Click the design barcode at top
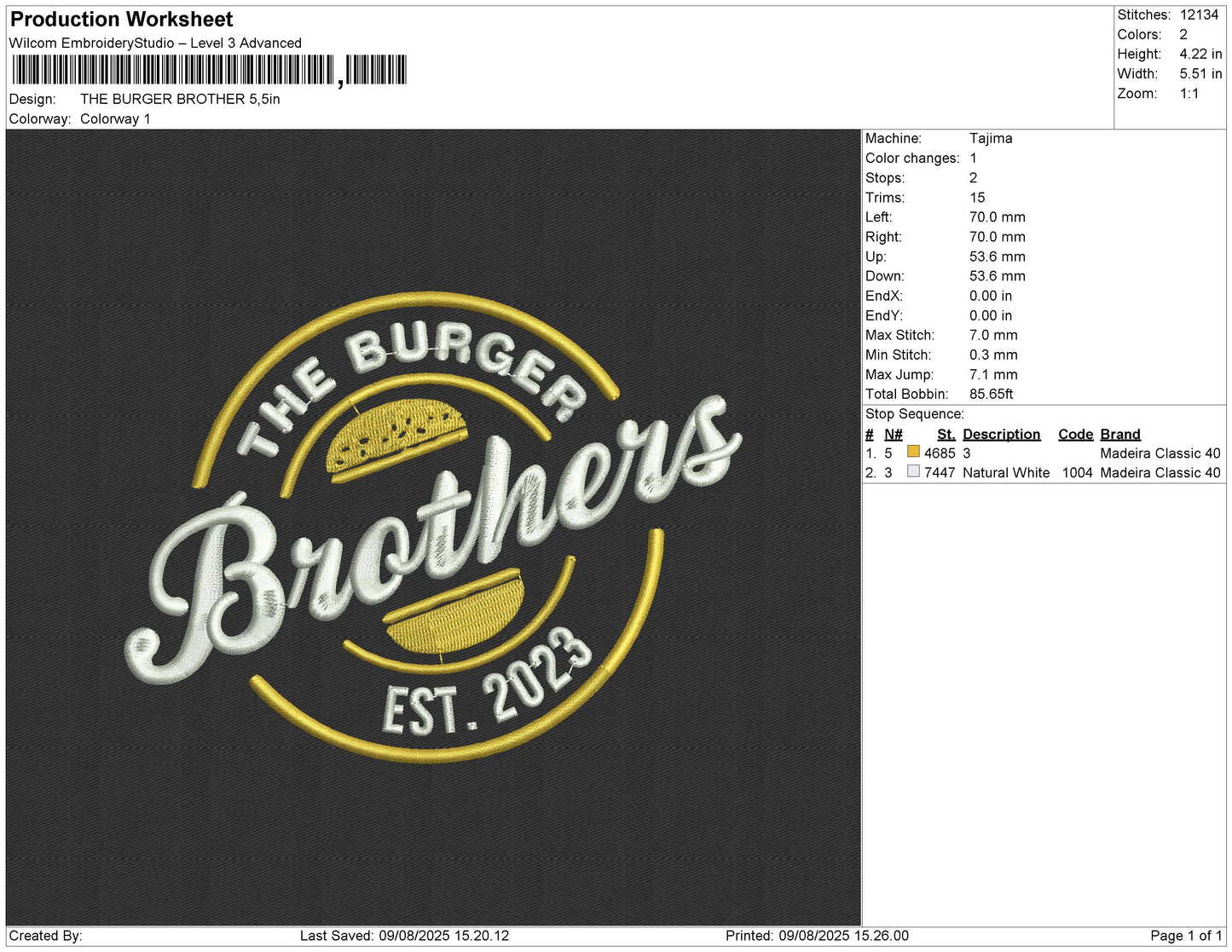Screen dimensions: 1232x952 pyautogui.click(x=210, y=71)
